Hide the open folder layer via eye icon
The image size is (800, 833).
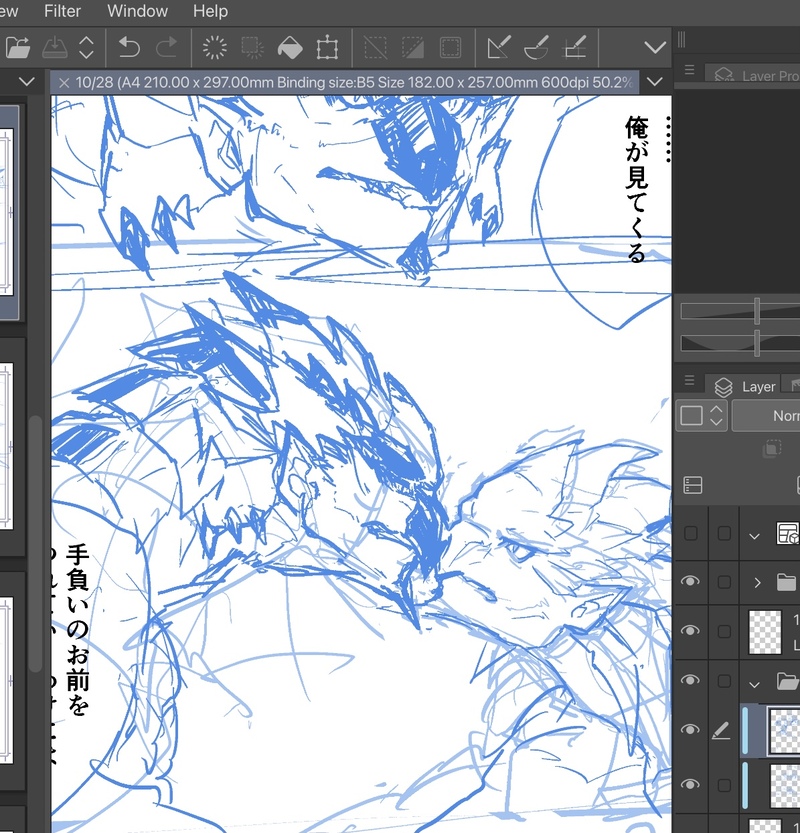click(x=690, y=680)
